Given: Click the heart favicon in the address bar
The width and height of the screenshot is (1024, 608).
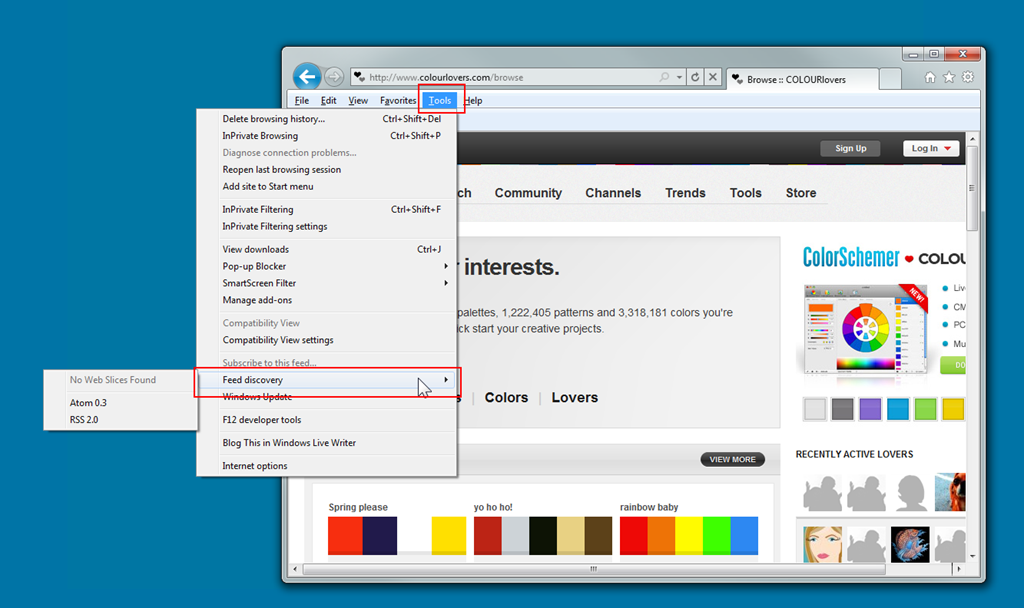Looking at the screenshot, I should tap(360, 77).
